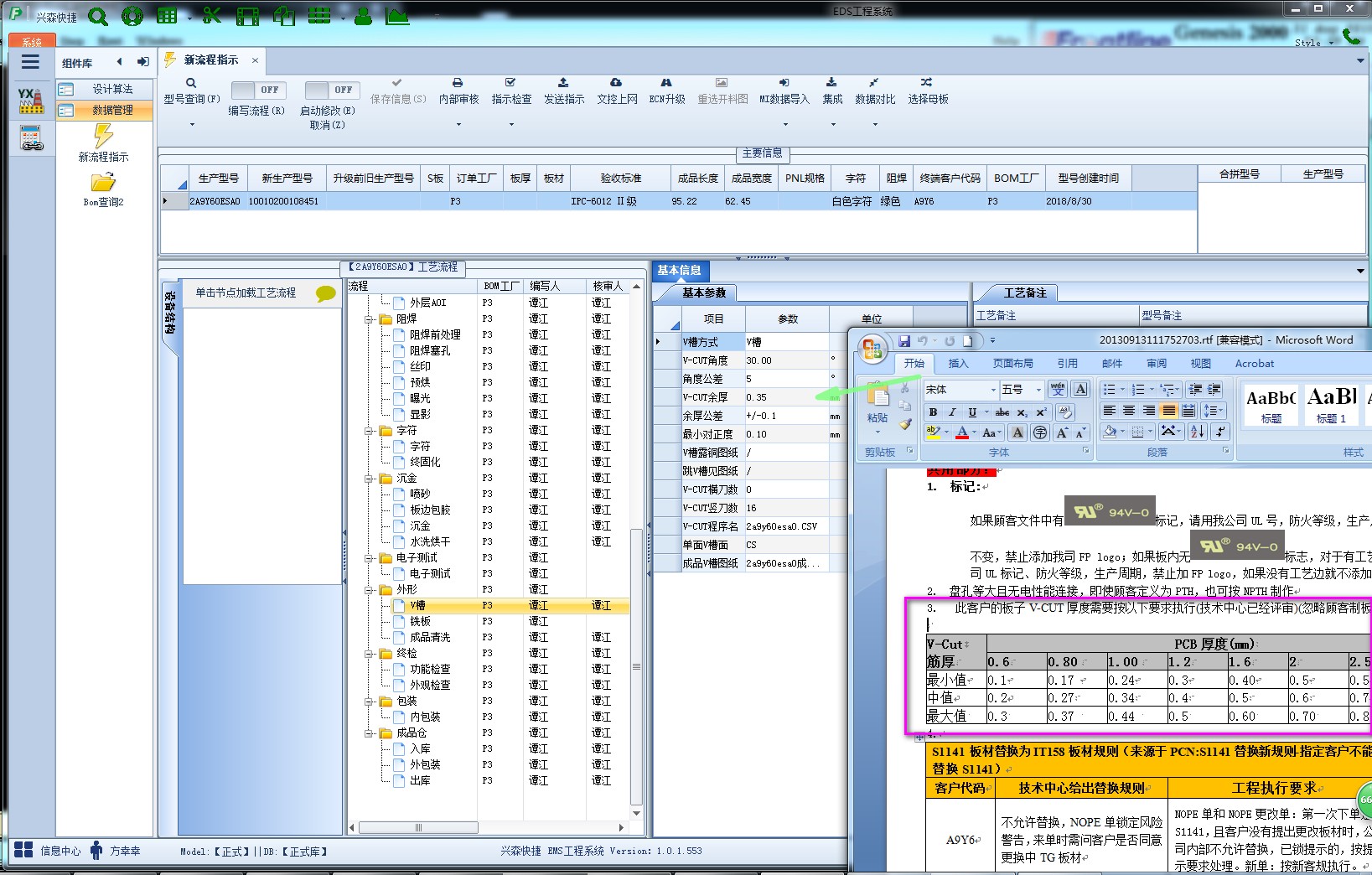Click the text highlight color button in Word
Screen dimensions: 1372x875
click(x=932, y=432)
